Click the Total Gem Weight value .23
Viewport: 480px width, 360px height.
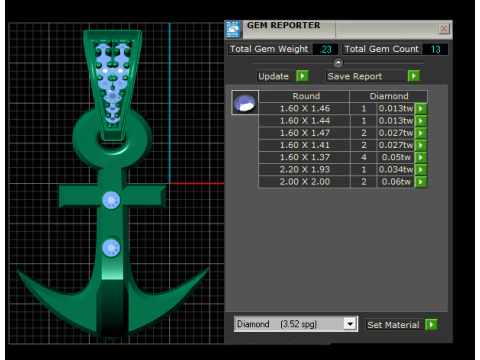click(x=325, y=49)
